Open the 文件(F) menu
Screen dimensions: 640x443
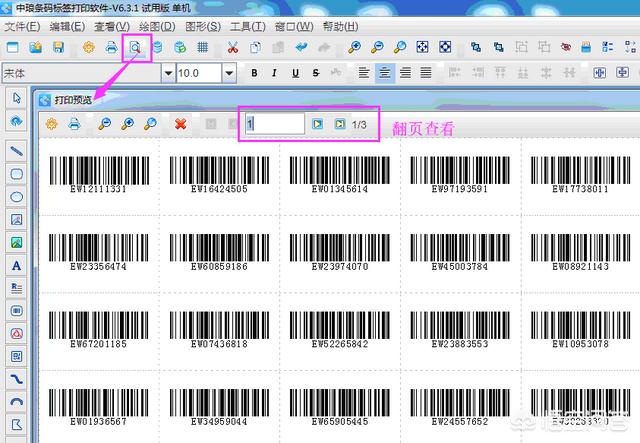coord(22,27)
